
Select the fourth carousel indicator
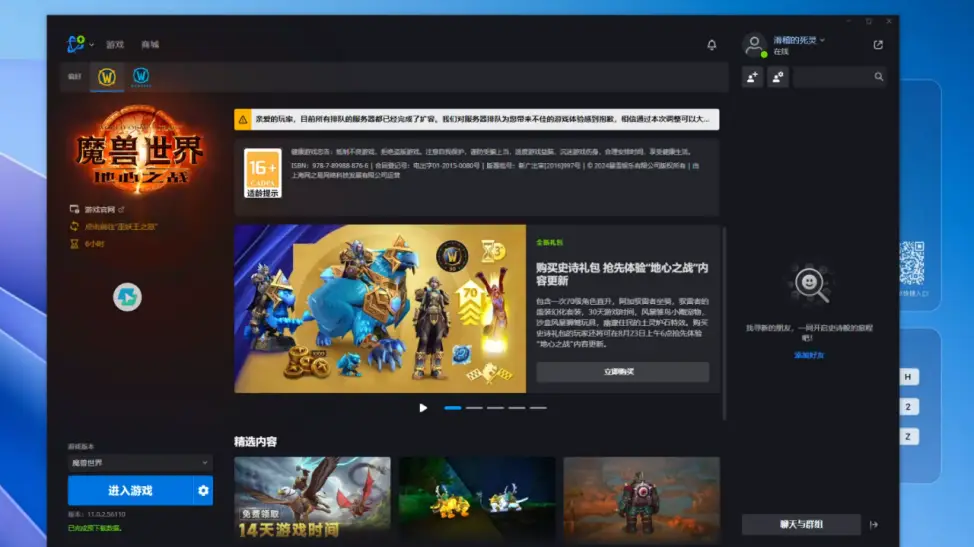(x=517, y=408)
